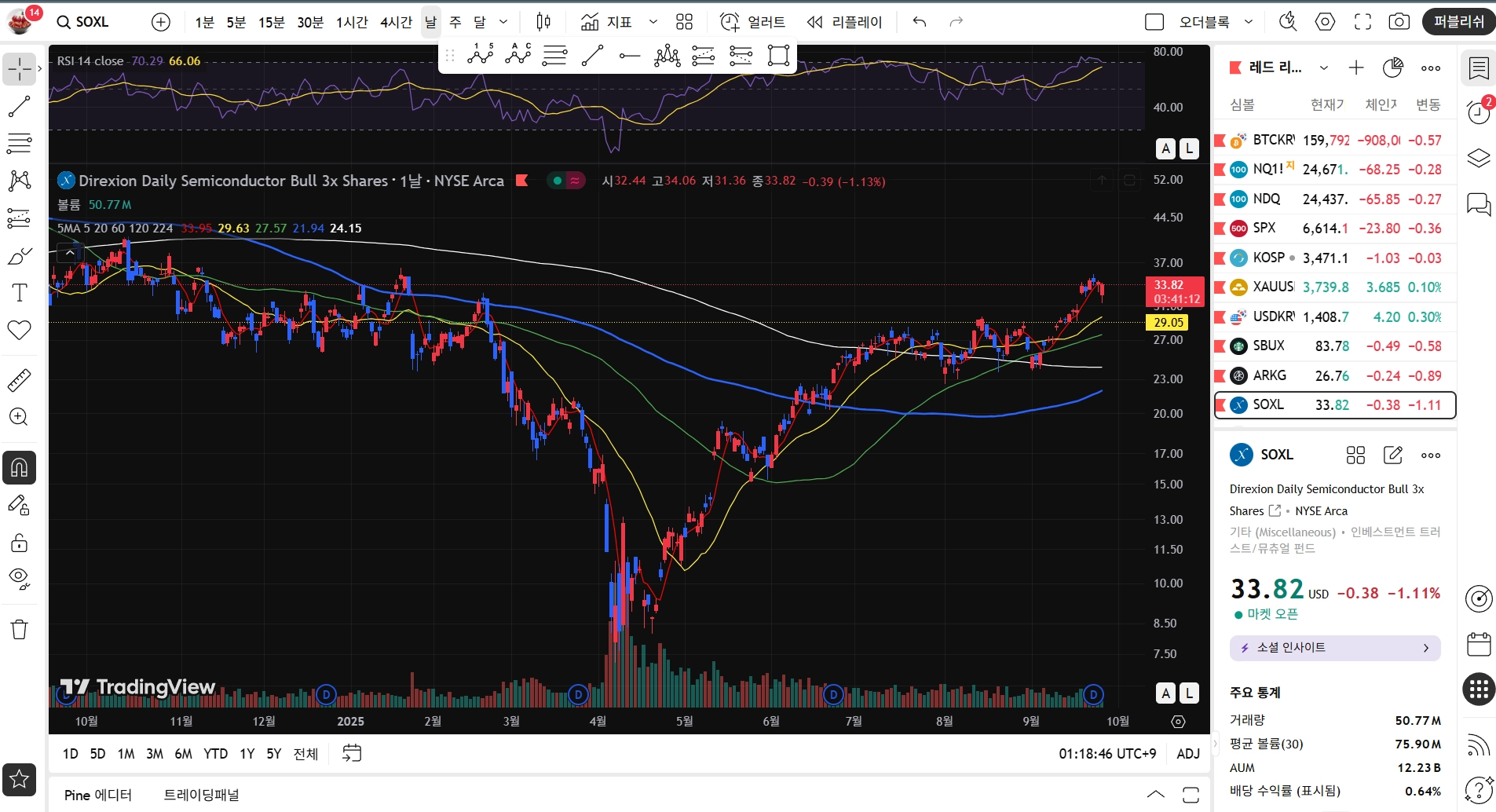The width and height of the screenshot is (1496, 812).
Task: Open the candlestick chart type selector
Action: (x=543, y=22)
